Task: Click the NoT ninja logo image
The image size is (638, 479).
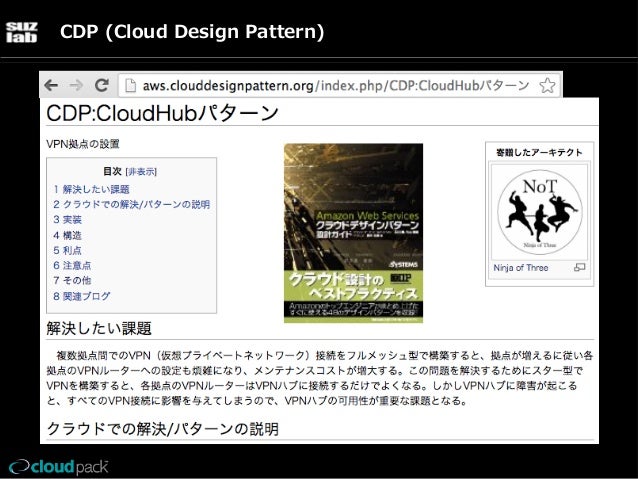Action: tap(540, 212)
